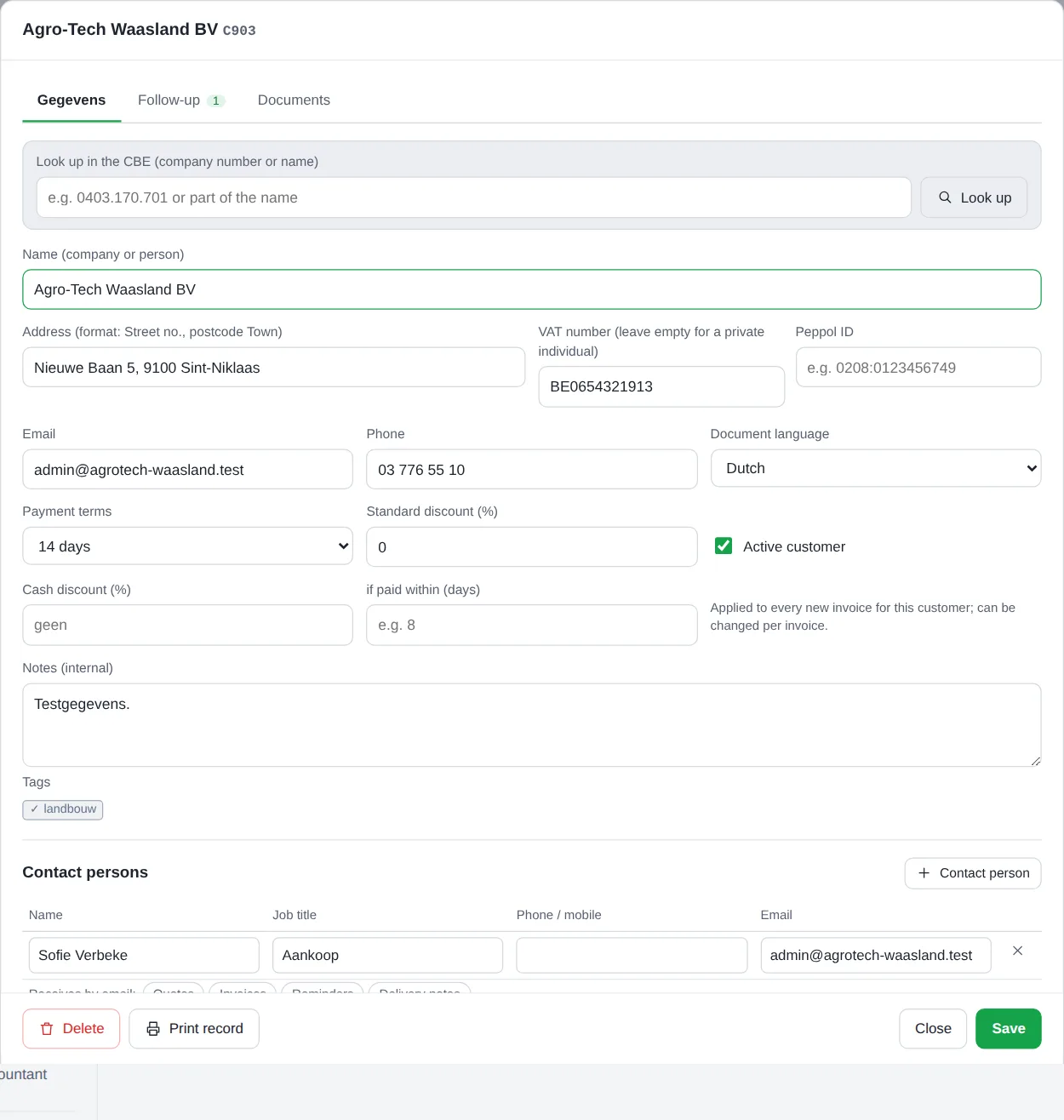Click the CBE lookup search field

pos(474,197)
